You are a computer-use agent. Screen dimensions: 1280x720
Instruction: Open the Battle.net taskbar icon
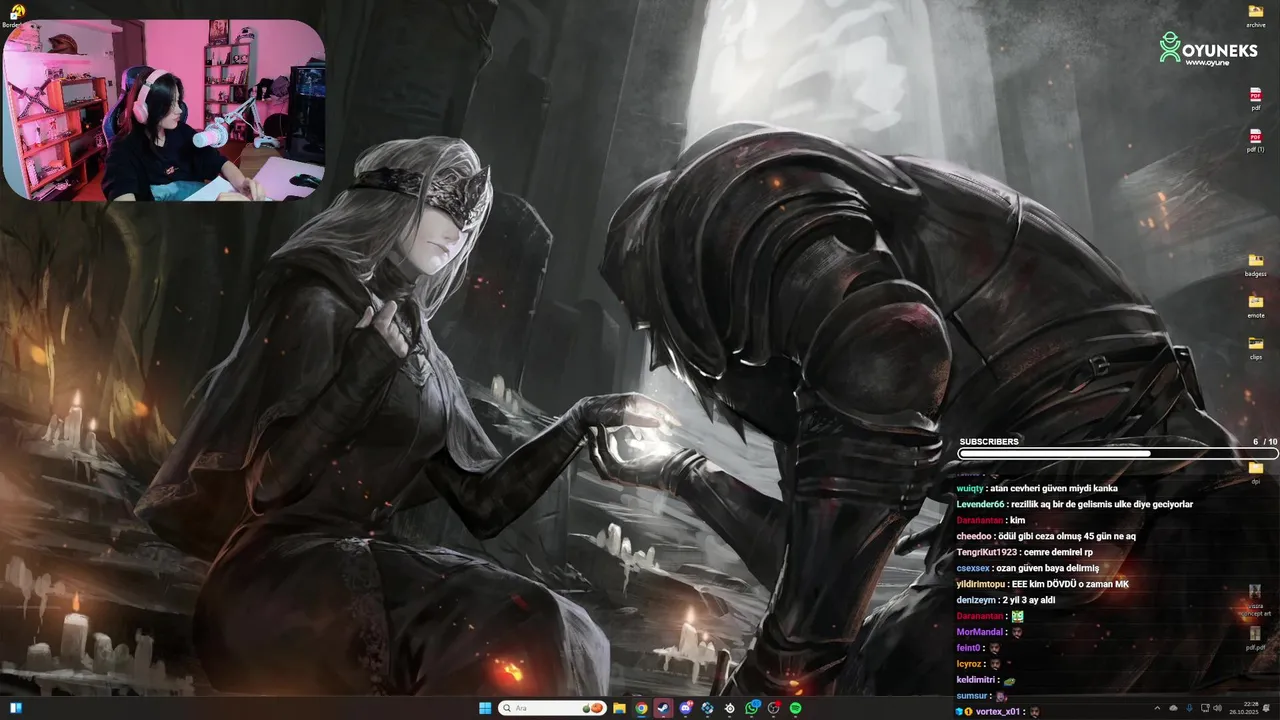coord(707,708)
